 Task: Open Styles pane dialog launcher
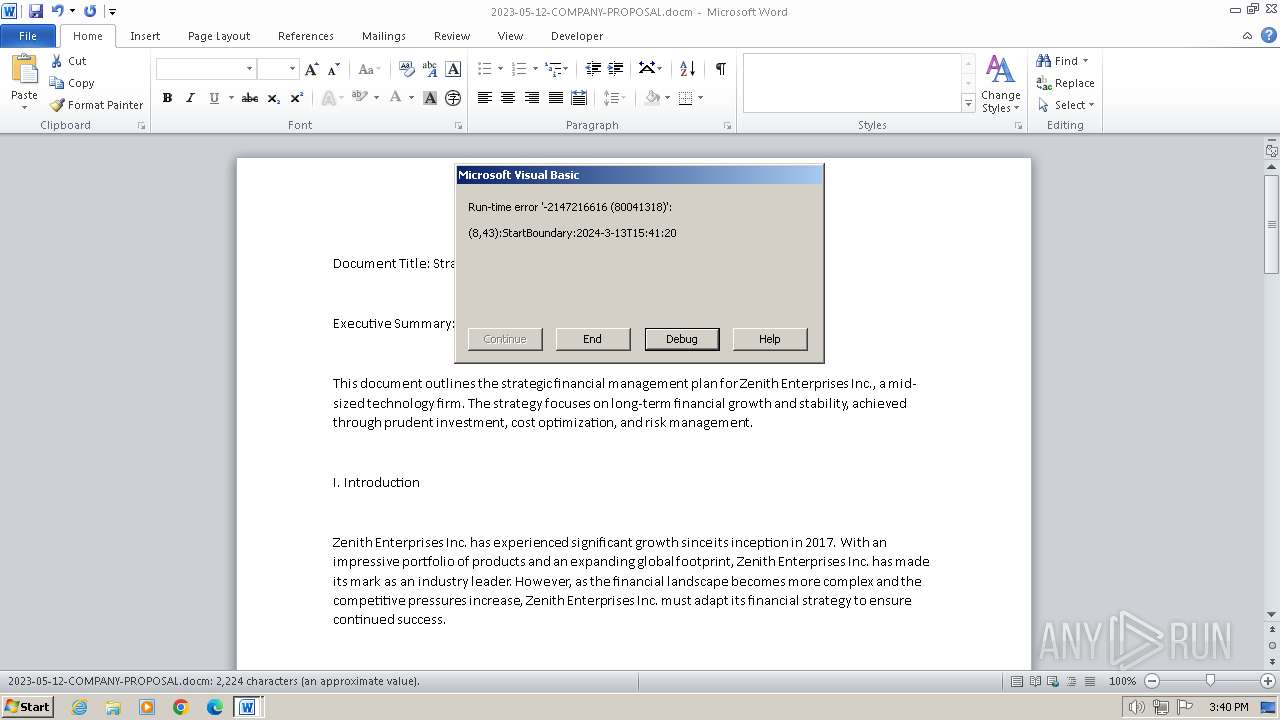point(1019,126)
